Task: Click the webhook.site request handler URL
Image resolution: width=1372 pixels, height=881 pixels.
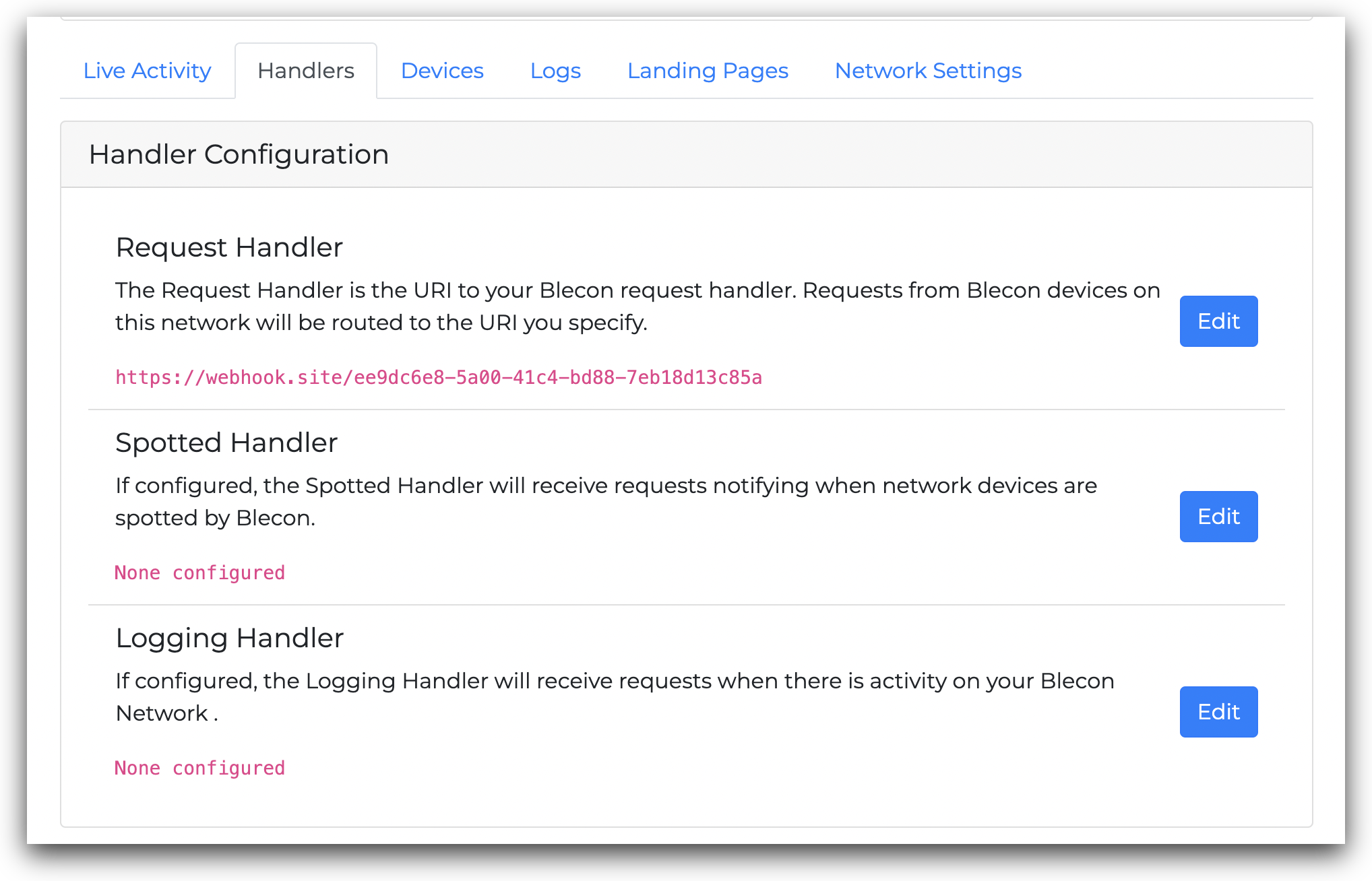Action: (x=439, y=377)
